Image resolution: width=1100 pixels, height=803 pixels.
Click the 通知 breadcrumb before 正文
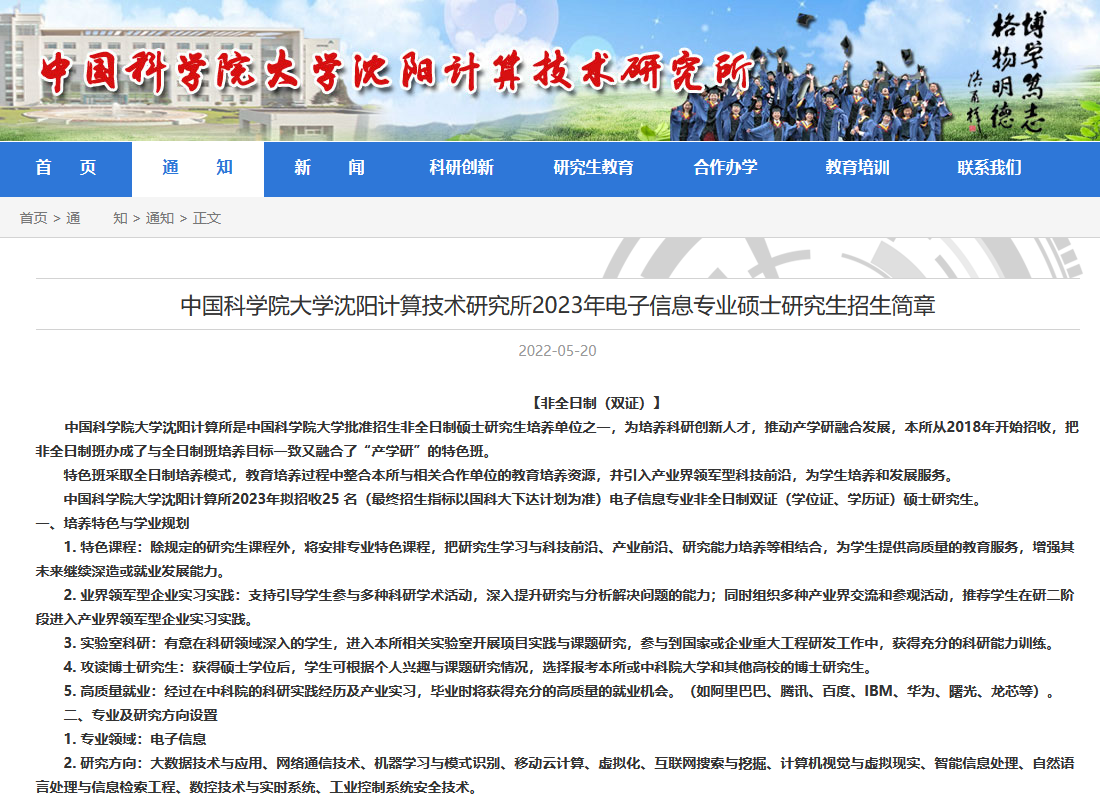point(160,219)
